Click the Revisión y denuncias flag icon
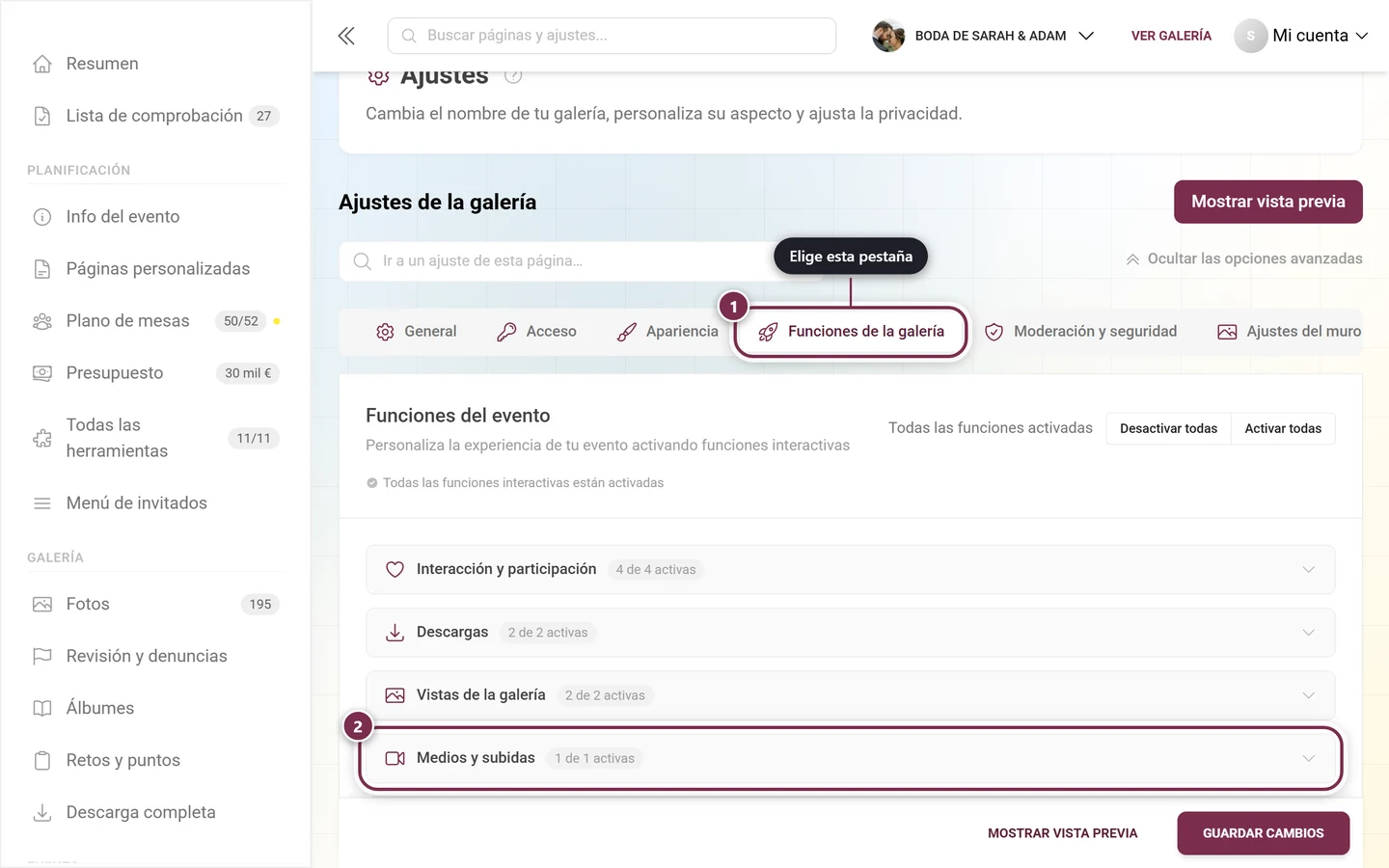This screenshot has width=1389, height=868. click(x=42, y=657)
